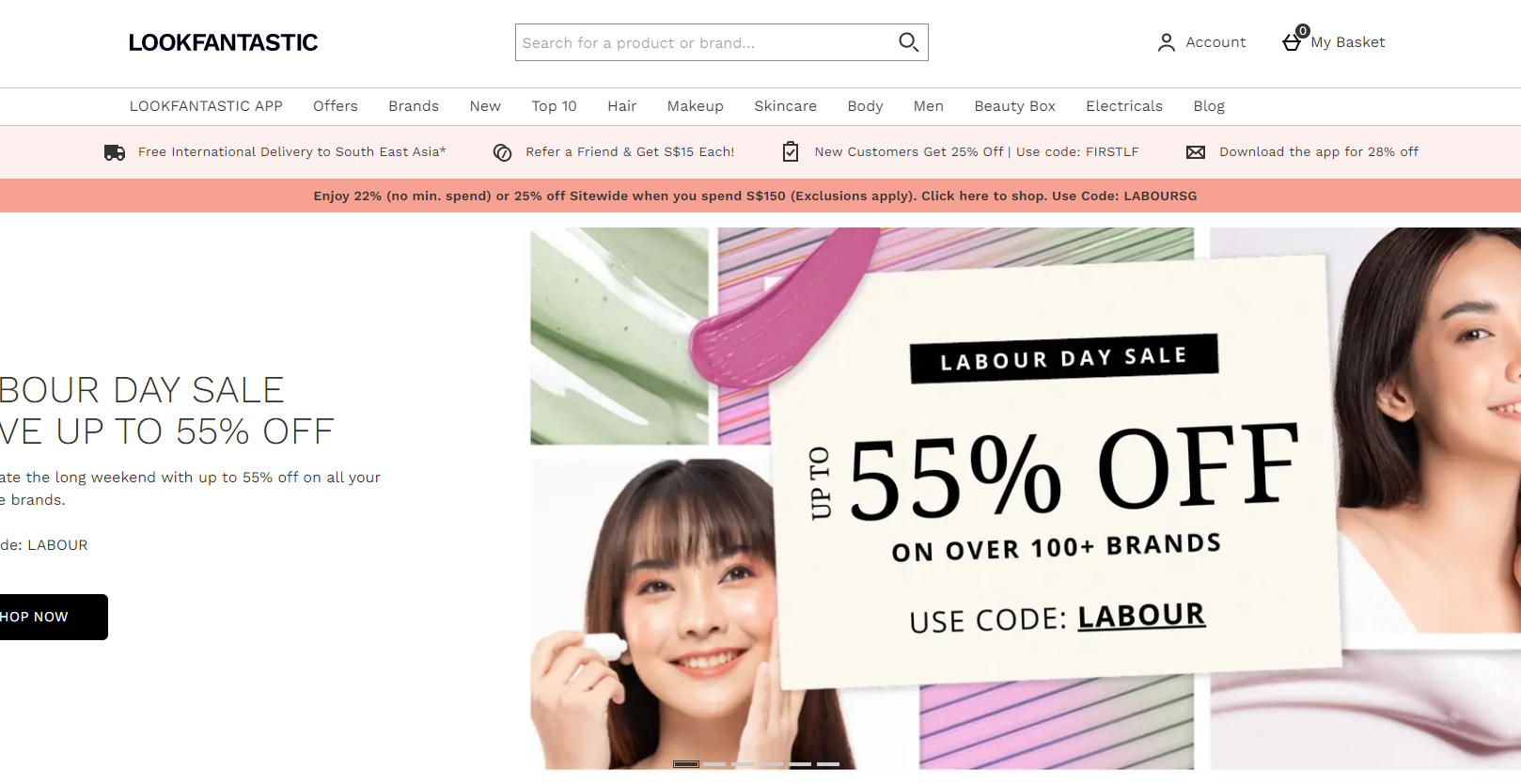Go to LOOKFANTASTIC logo homepage

[x=223, y=42]
